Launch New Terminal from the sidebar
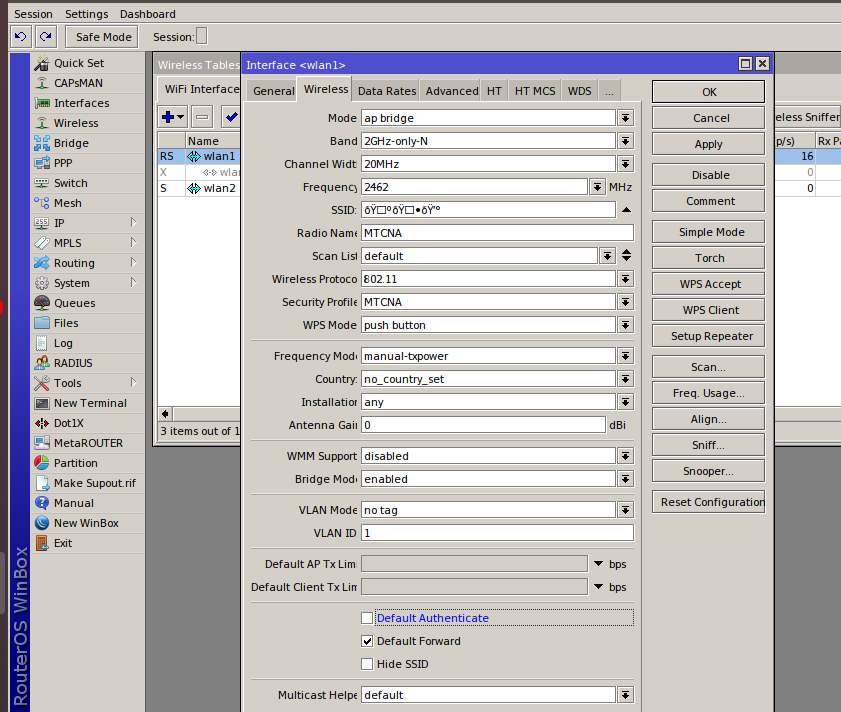Image resolution: width=841 pixels, height=712 pixels. click(x=89, y=403)
